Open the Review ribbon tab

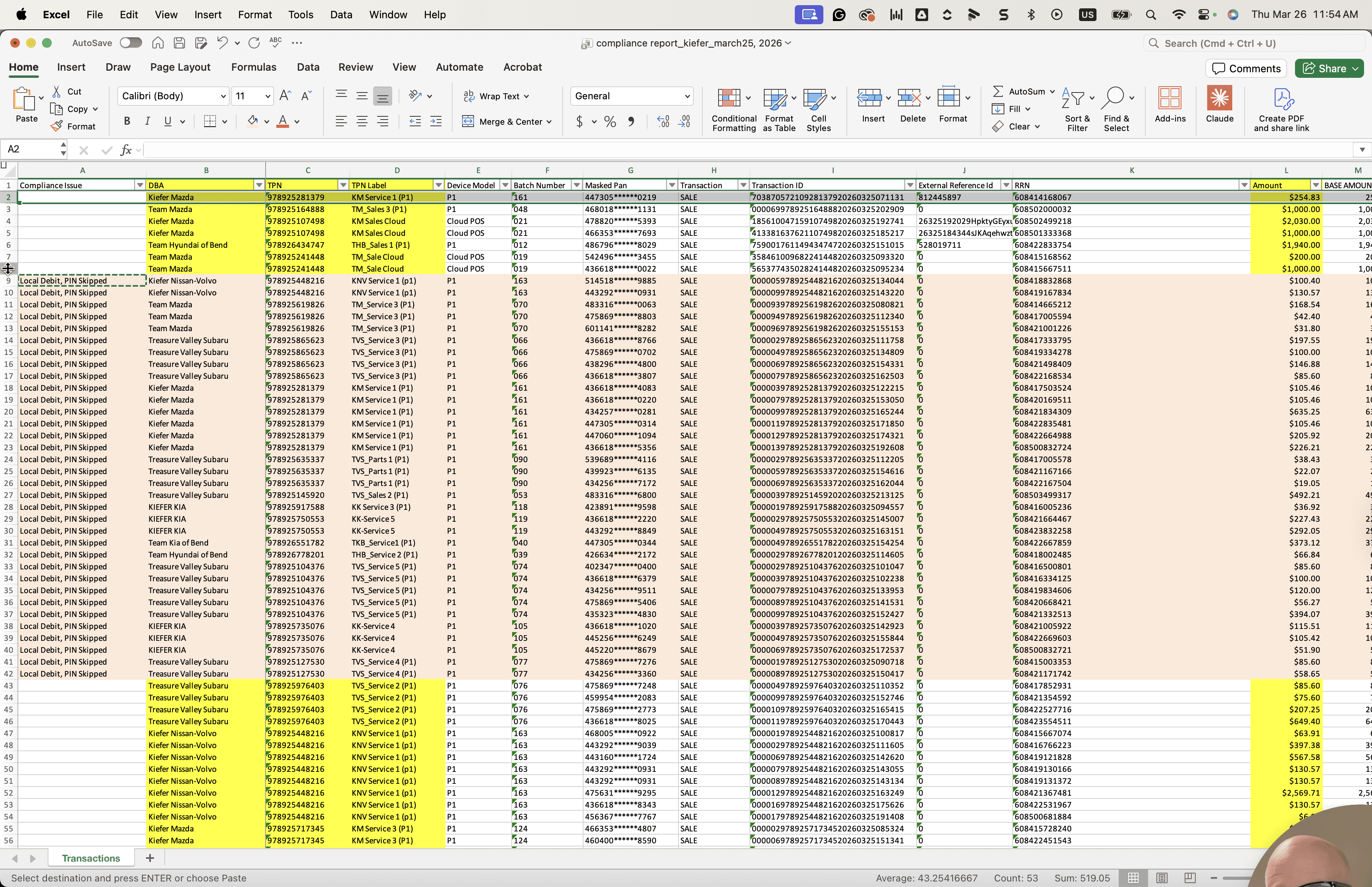(x=356, y=67)
